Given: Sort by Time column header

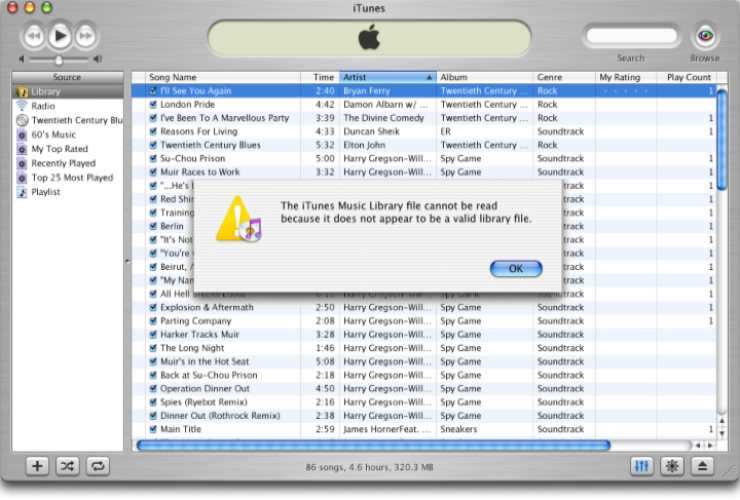Looking at the screenshot, I should [x=320, y=77].
